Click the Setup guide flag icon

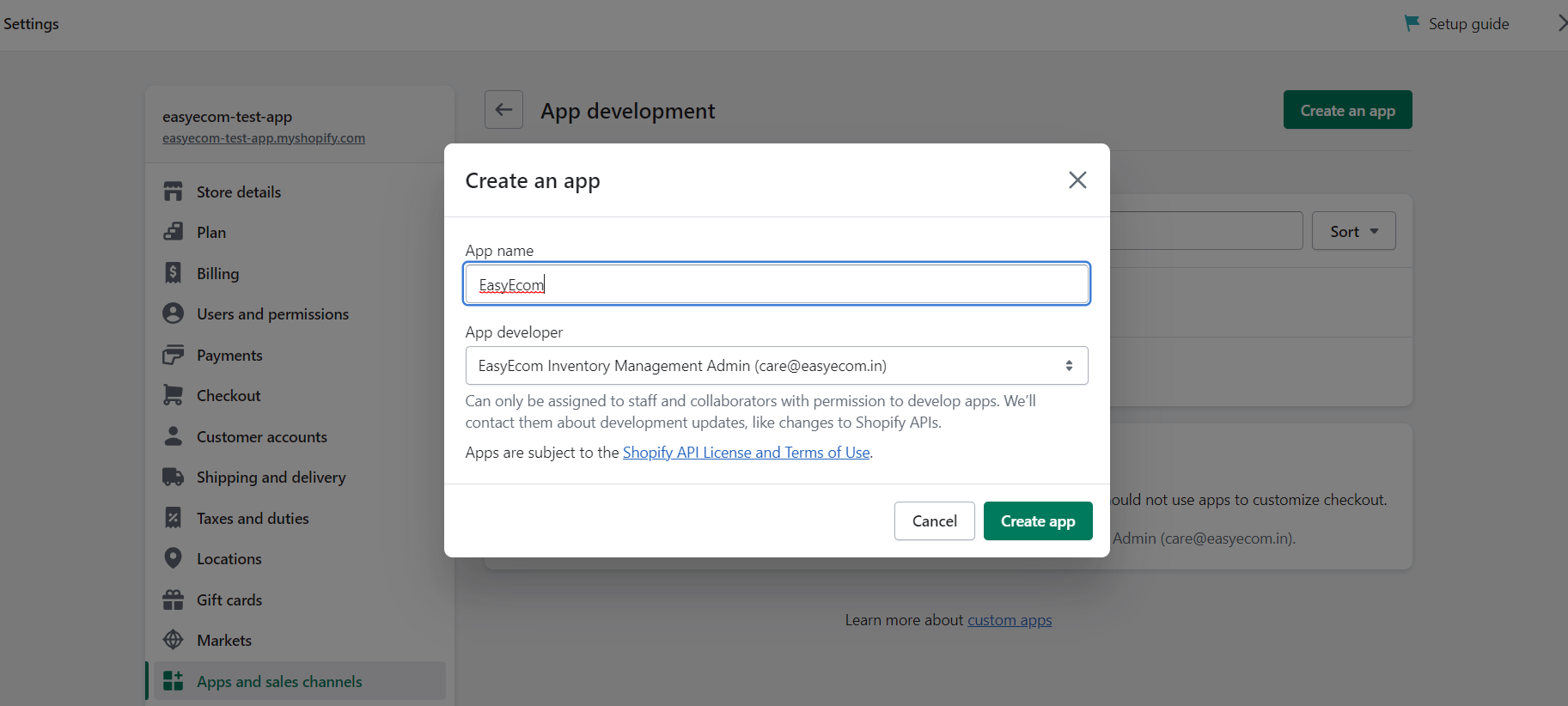pos(1412,23)
